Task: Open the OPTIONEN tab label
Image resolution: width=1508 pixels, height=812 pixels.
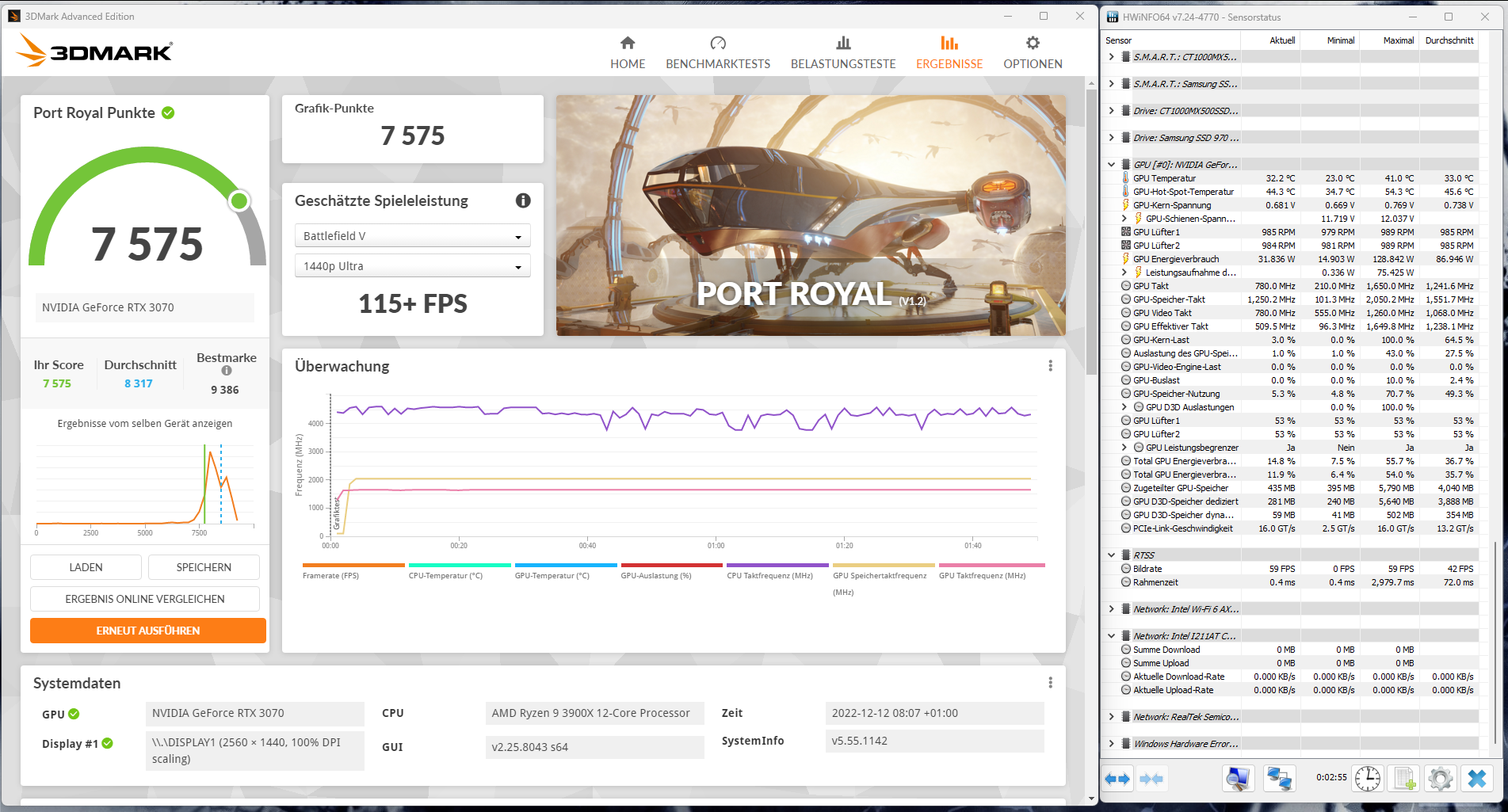Action: pyautogui.click(x=1033, y=64)
